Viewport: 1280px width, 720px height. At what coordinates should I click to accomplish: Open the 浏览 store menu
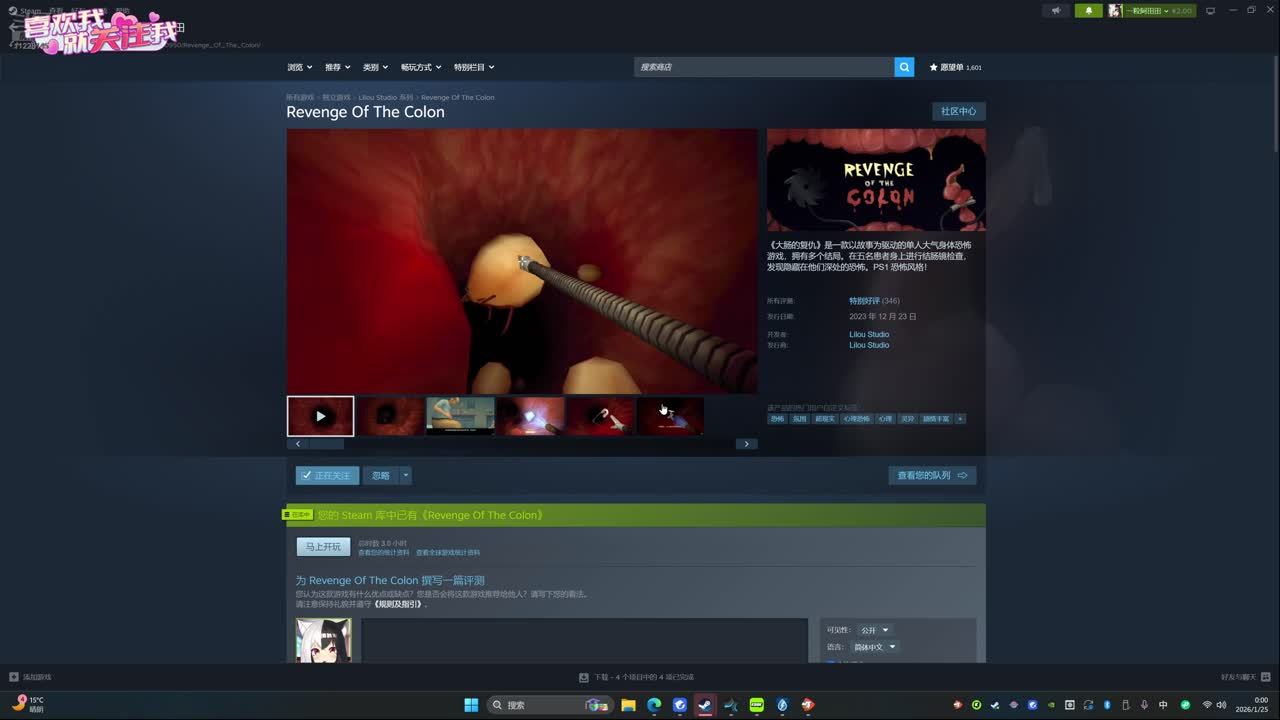pos(300,67)
